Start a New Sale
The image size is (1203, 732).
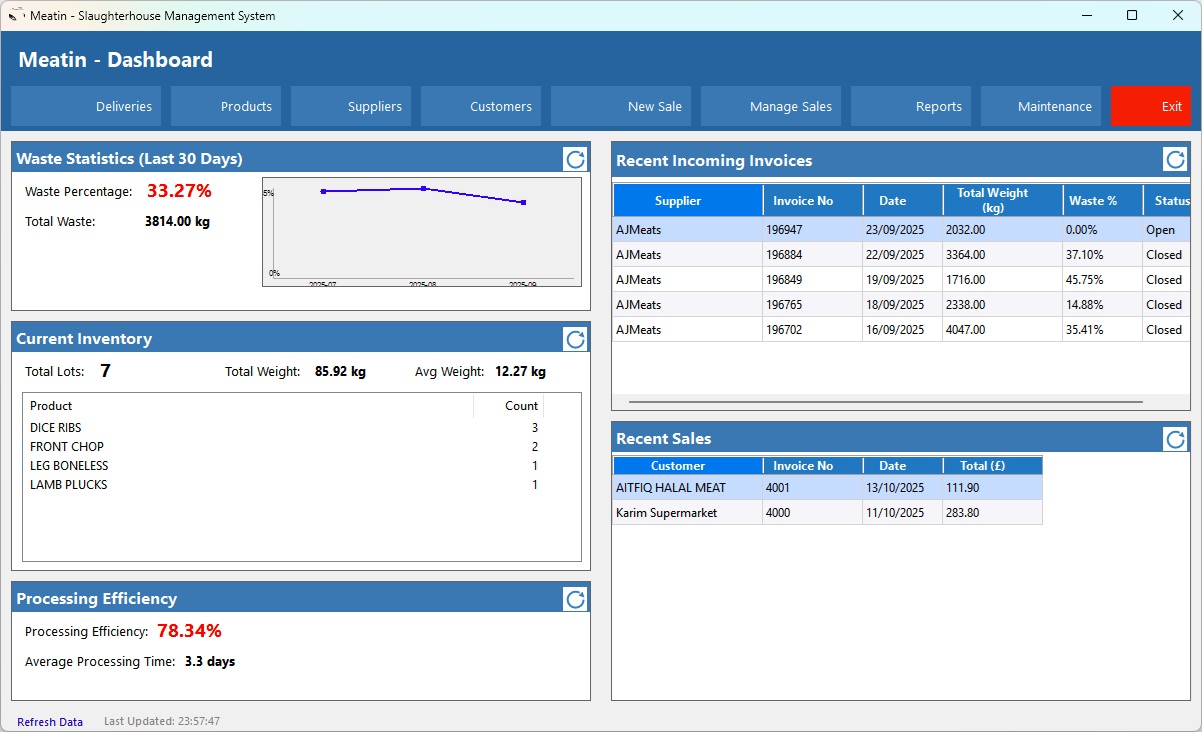[x=621, y=106]
